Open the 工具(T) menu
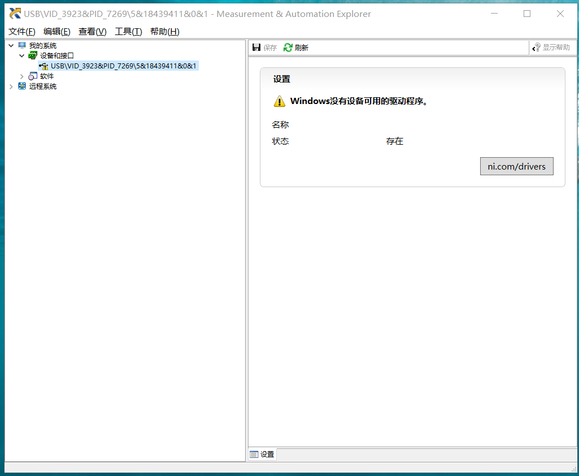The width and height of the screenshot is (579, 476). click(128, 32)
